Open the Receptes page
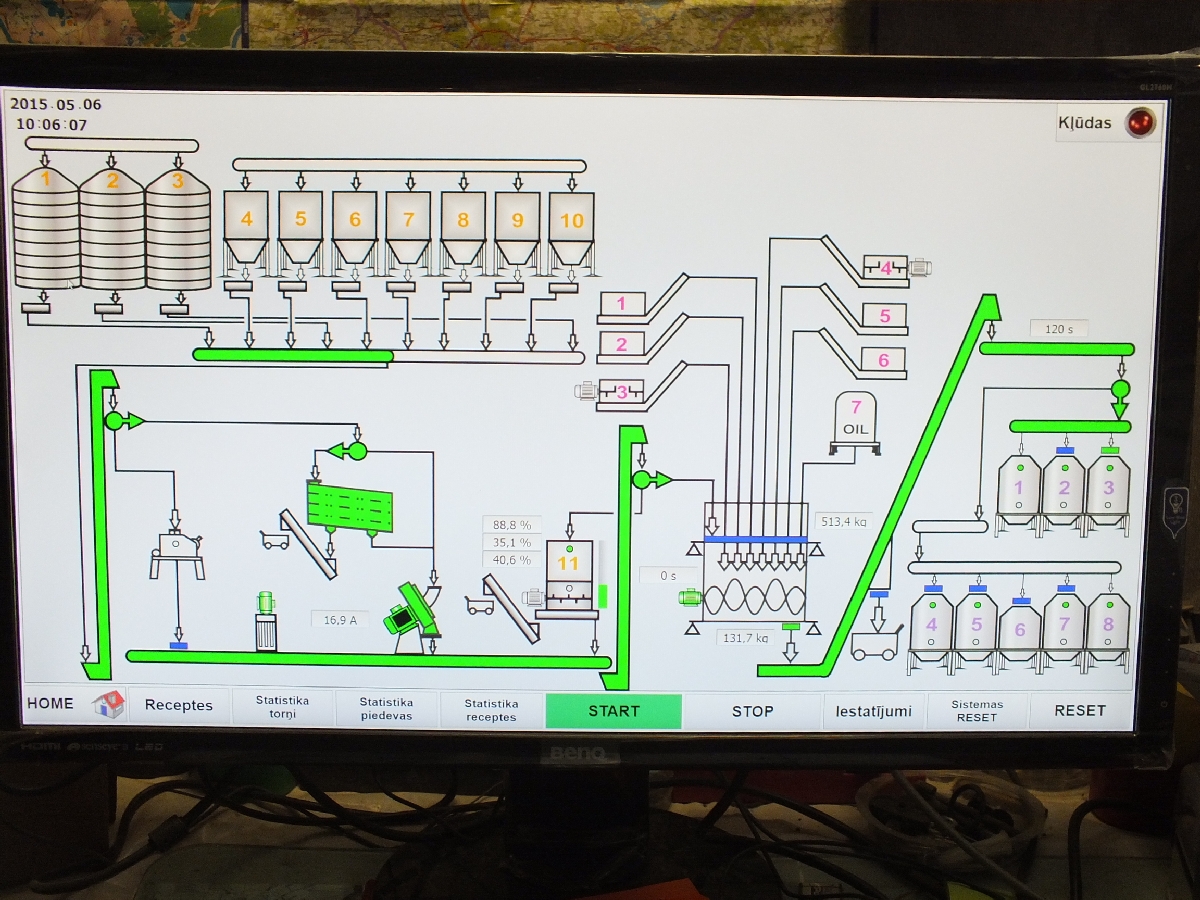Screen dimensions: 1200x900 click(x=179, y=705)
